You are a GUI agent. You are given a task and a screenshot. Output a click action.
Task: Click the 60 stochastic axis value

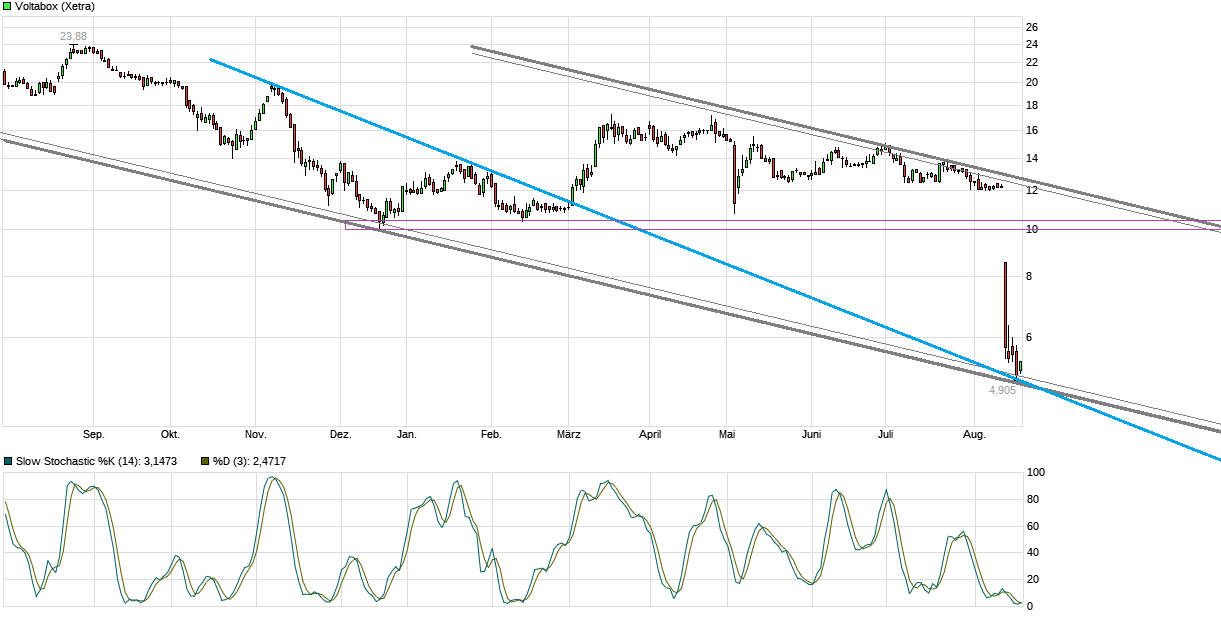1033,526
